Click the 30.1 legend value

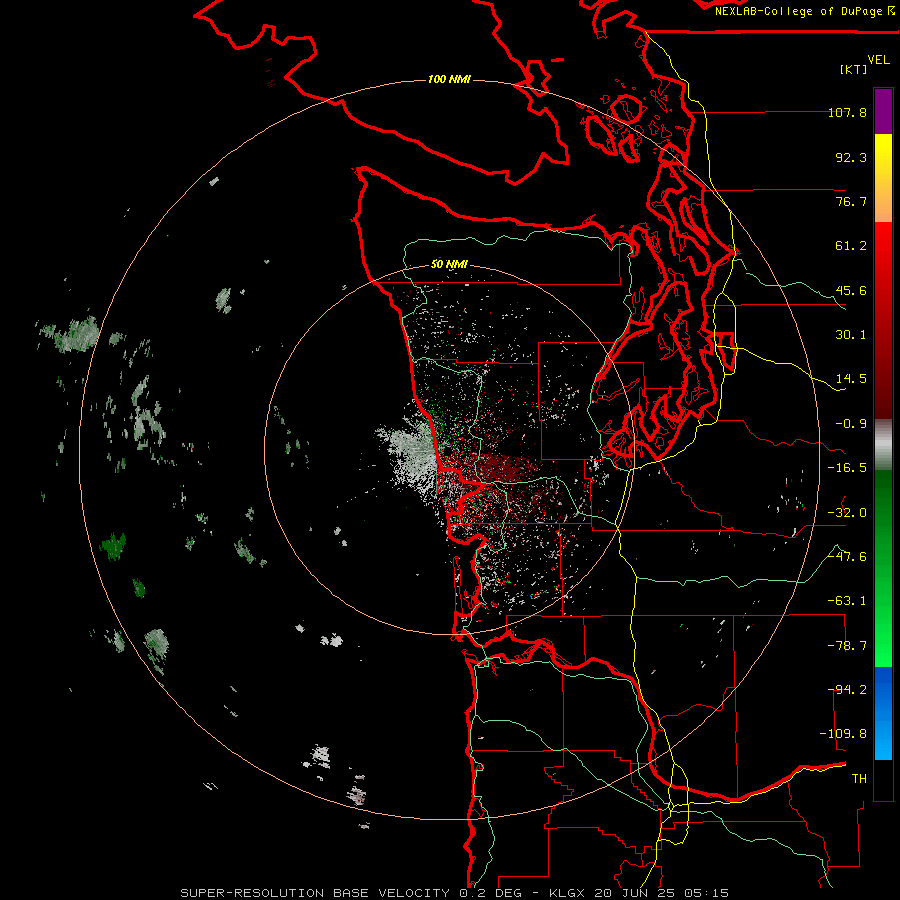pyautogui.click(x=851, y=335)
